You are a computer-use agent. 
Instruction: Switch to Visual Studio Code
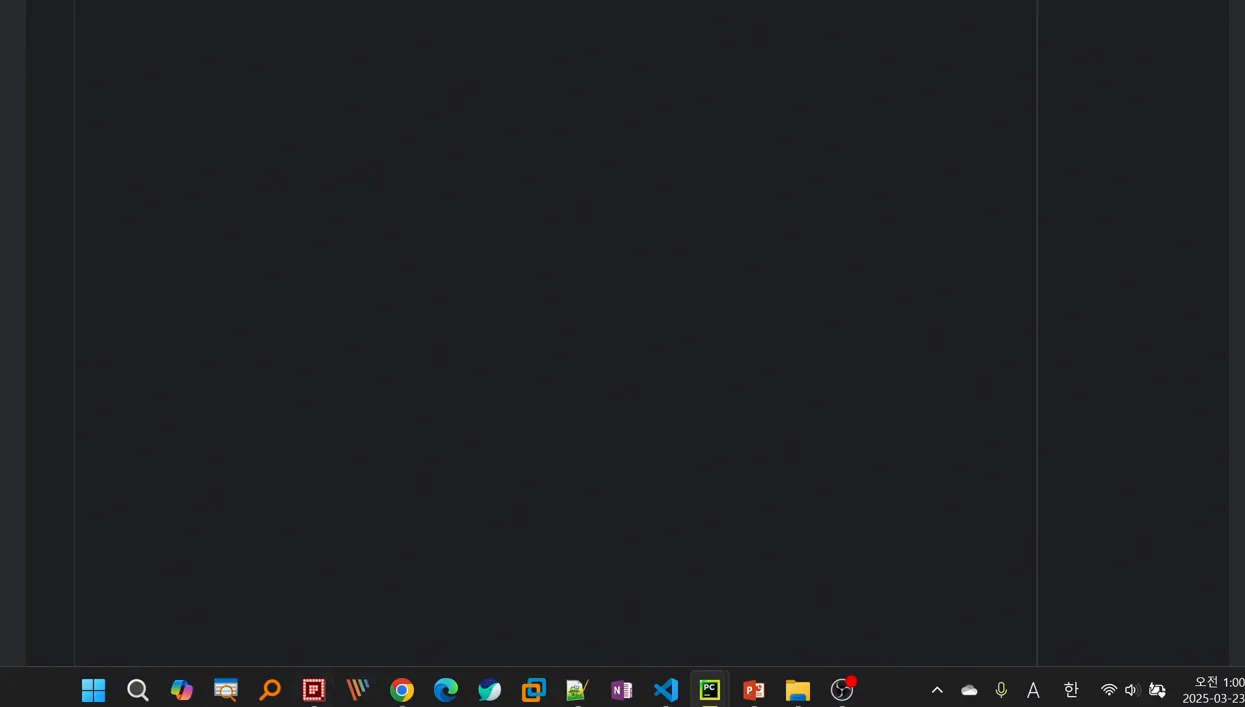pos(666,690)
